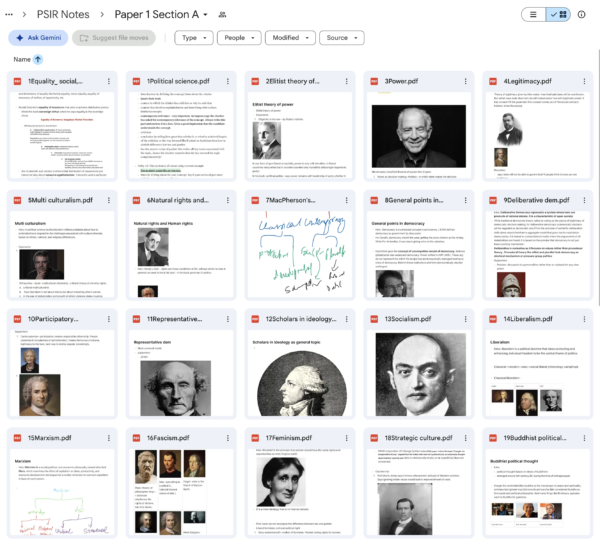Open more options for 17Feminism.pdf

coord(346,438)
